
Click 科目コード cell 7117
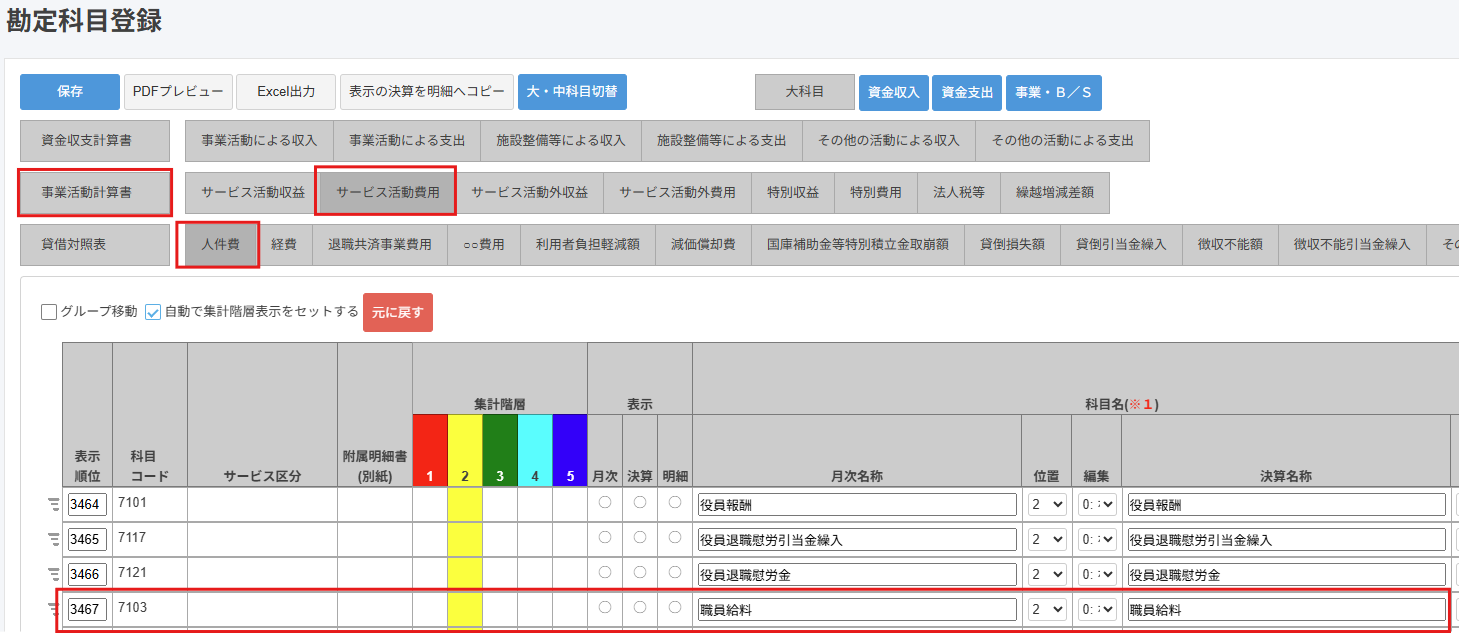tap(150, 540)
